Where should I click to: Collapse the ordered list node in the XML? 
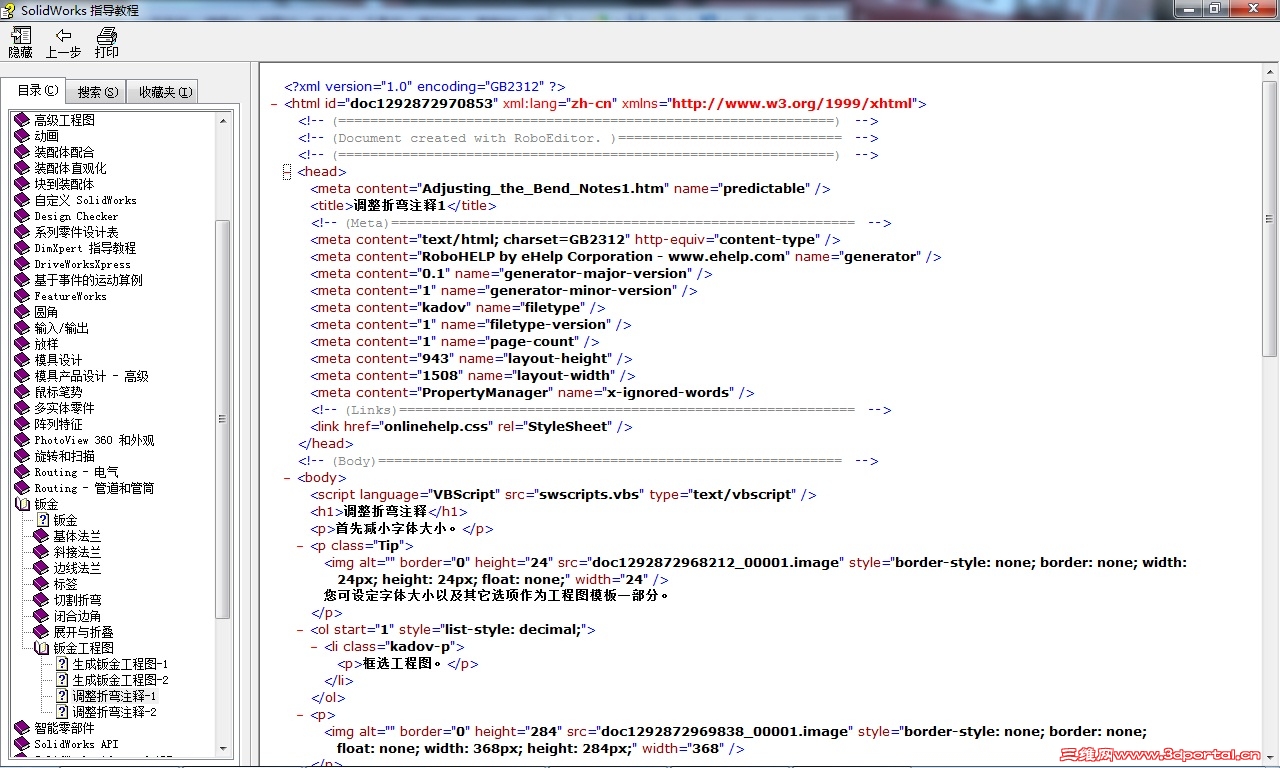point(298,629)
